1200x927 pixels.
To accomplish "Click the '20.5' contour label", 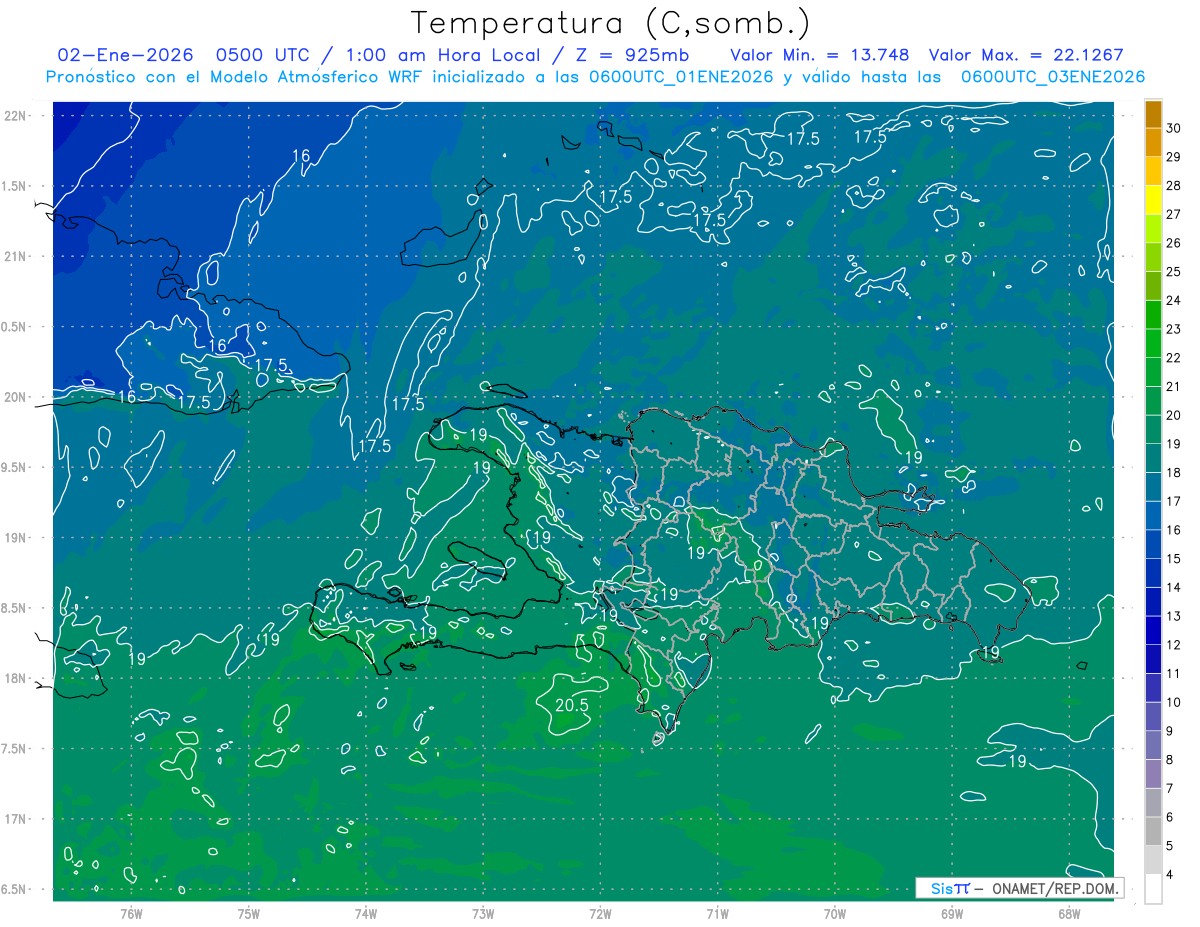I will [570, 704].
